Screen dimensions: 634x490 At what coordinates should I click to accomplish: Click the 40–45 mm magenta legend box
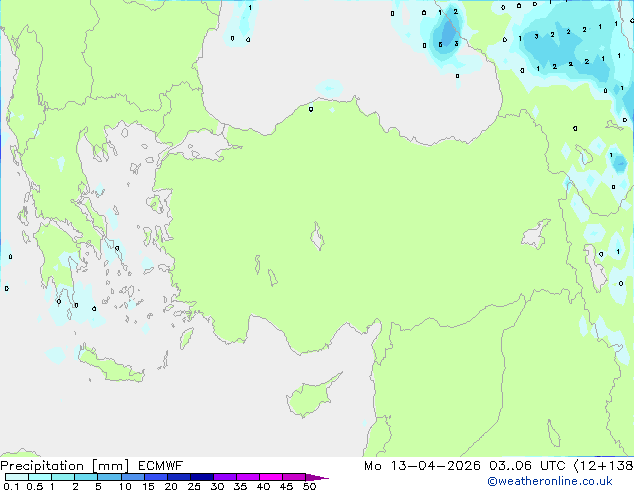(x=271, y=477)
